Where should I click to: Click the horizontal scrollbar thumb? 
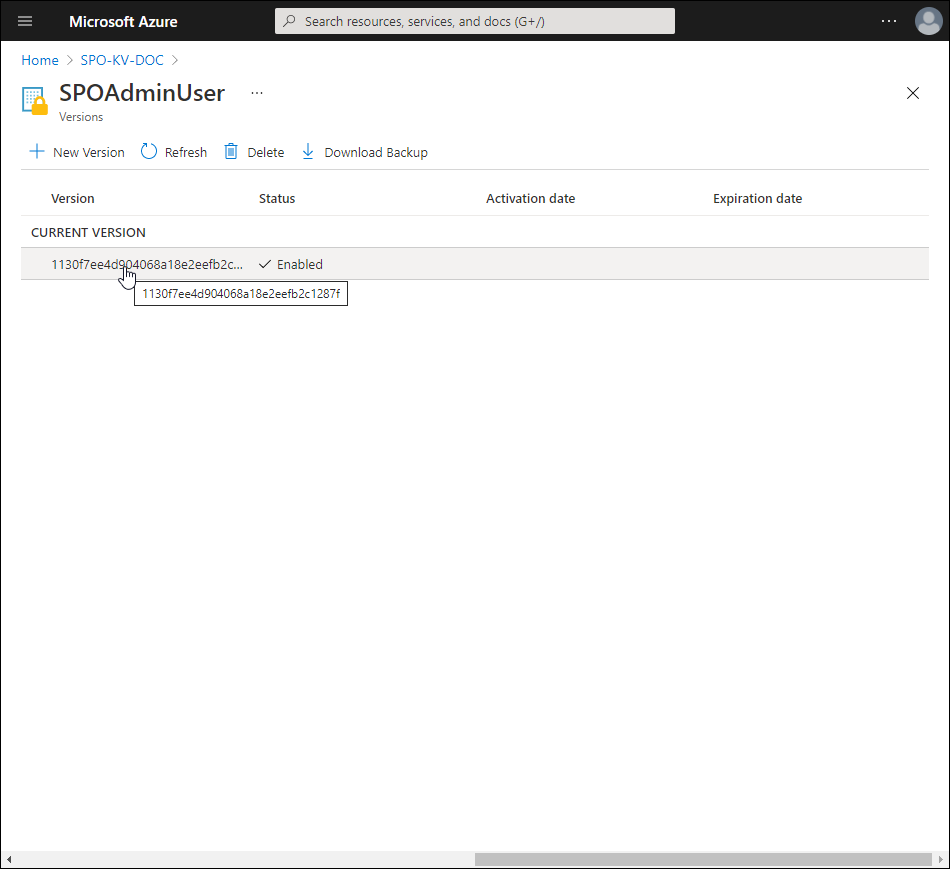[x=702, y=859]
